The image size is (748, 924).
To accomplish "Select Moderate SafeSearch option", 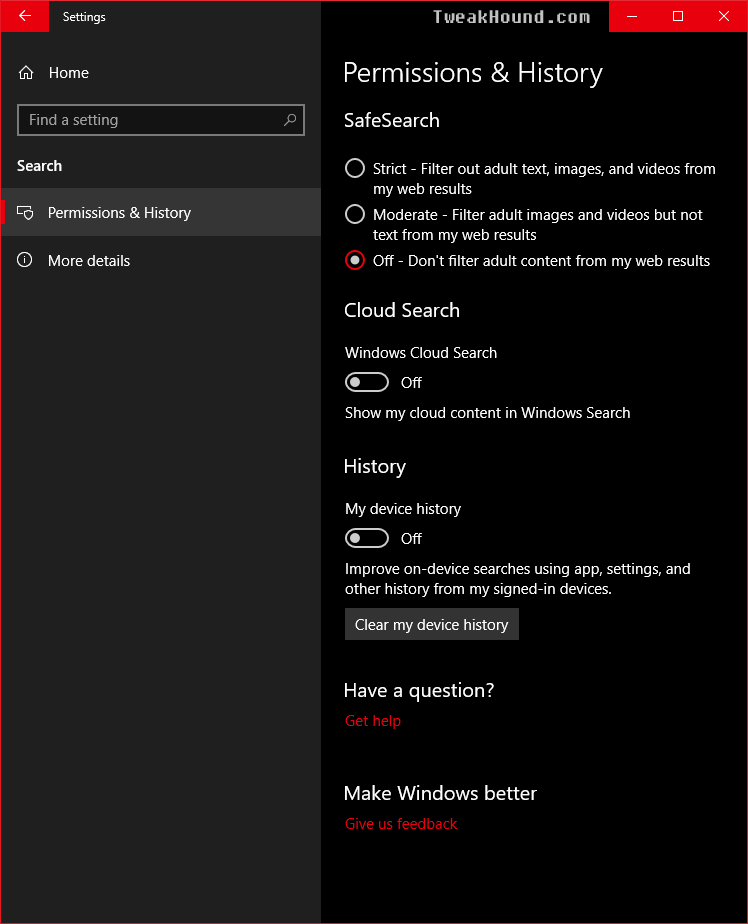I will [x=355, y=214].
